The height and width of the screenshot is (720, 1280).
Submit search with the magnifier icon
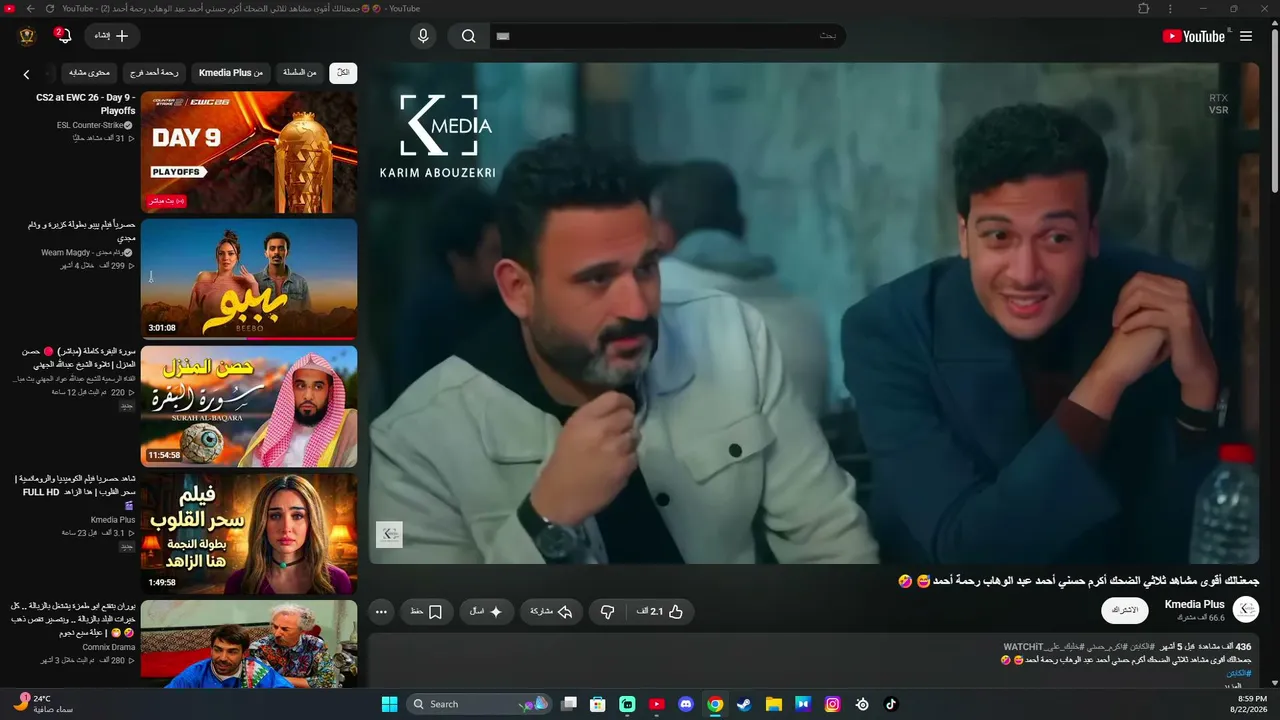tap(468, 36)
